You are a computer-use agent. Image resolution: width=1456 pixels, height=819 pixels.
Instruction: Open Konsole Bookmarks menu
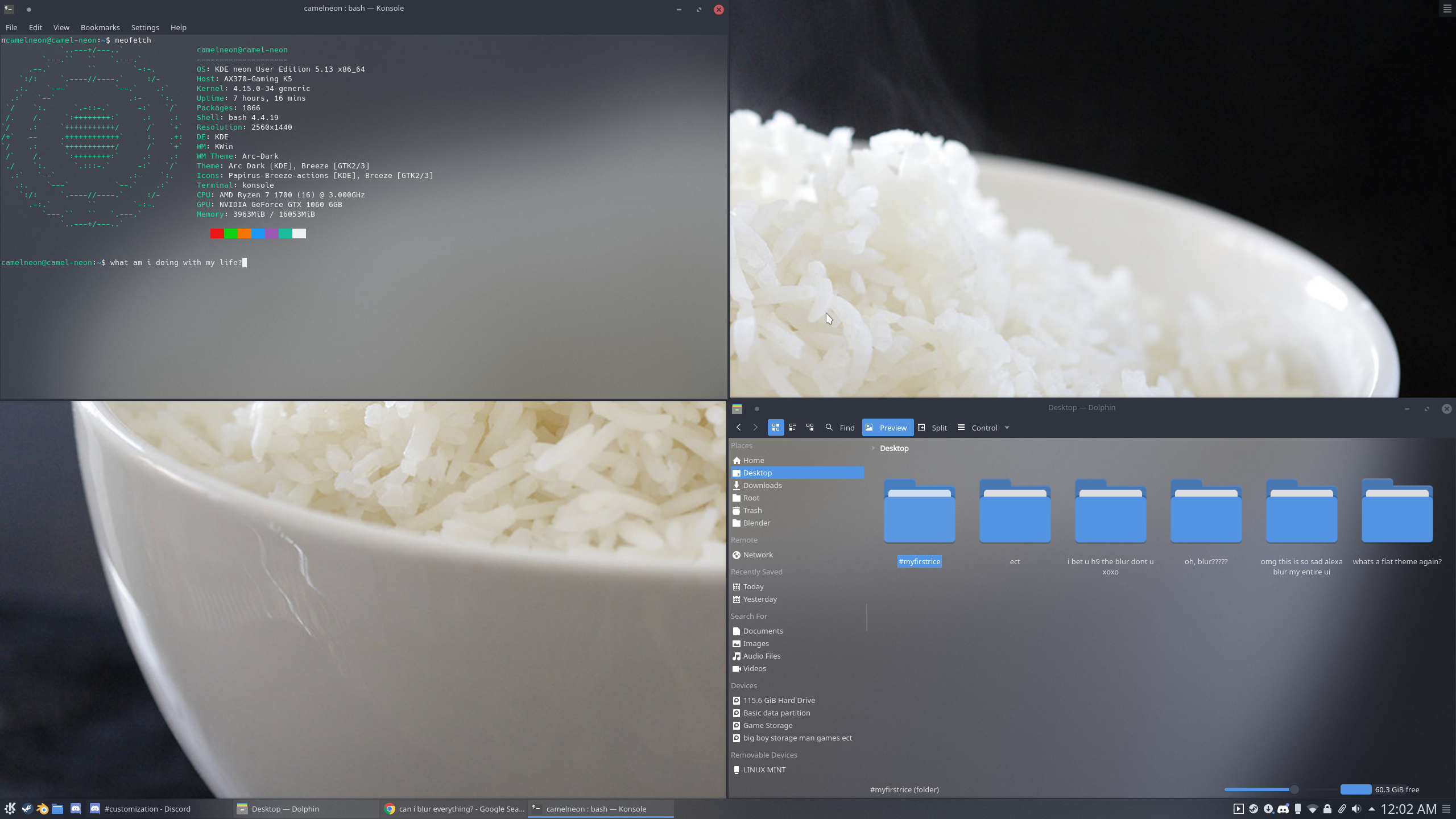coord(100,27)
